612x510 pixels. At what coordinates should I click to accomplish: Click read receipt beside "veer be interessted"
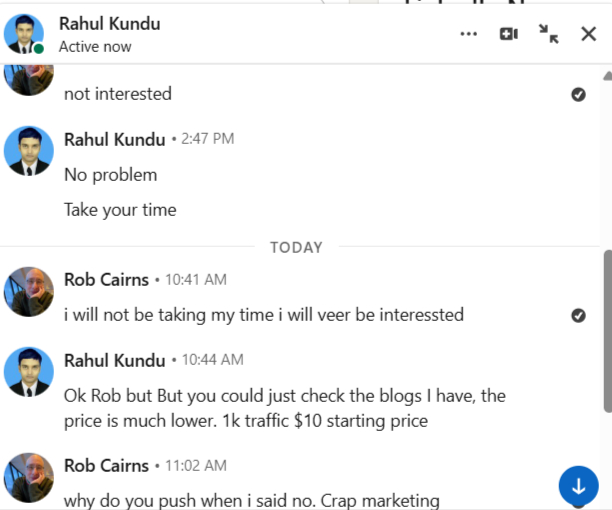pos(578,315)
